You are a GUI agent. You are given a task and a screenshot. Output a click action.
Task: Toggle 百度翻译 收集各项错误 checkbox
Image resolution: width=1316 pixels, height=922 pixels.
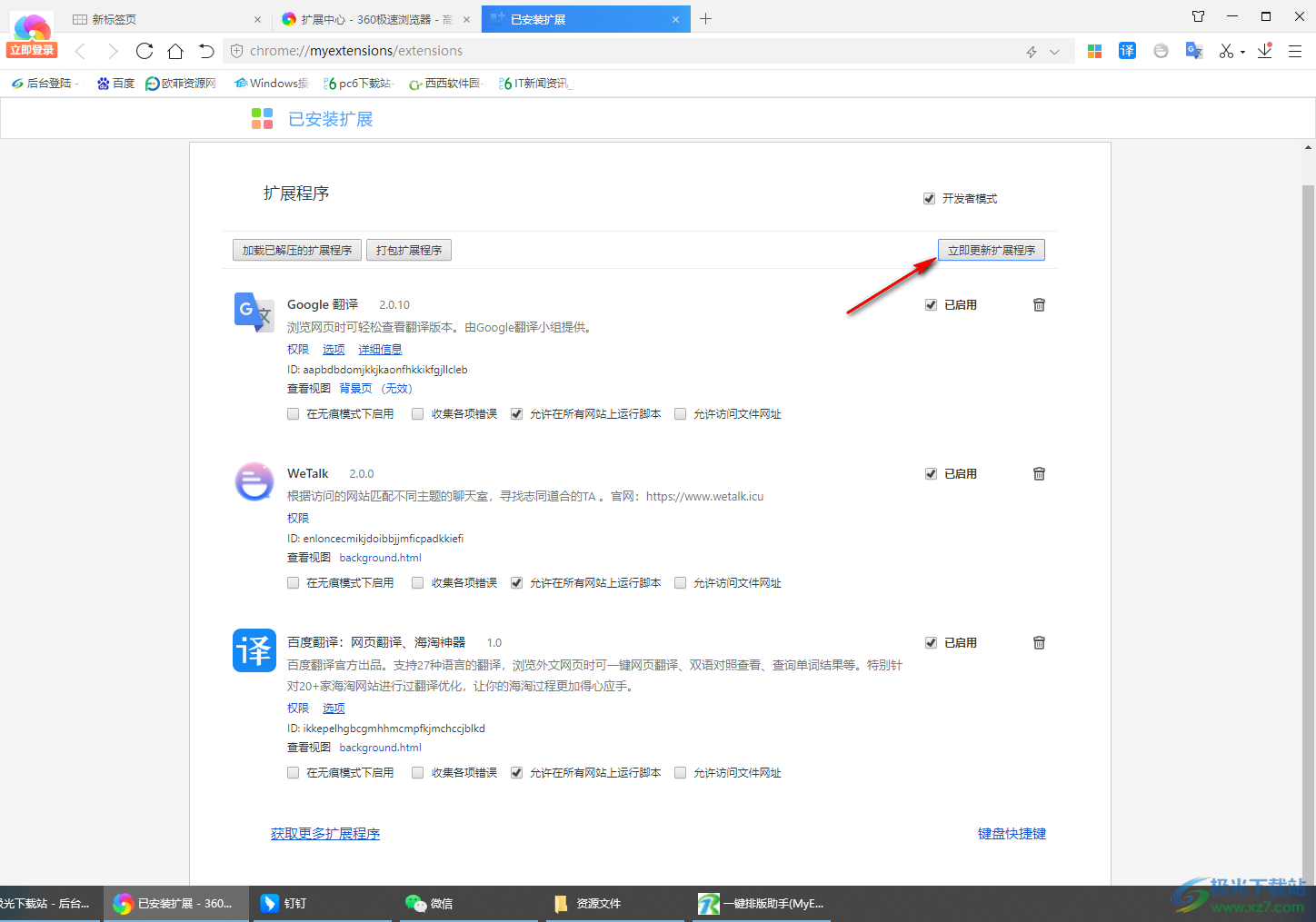[417, 773]
